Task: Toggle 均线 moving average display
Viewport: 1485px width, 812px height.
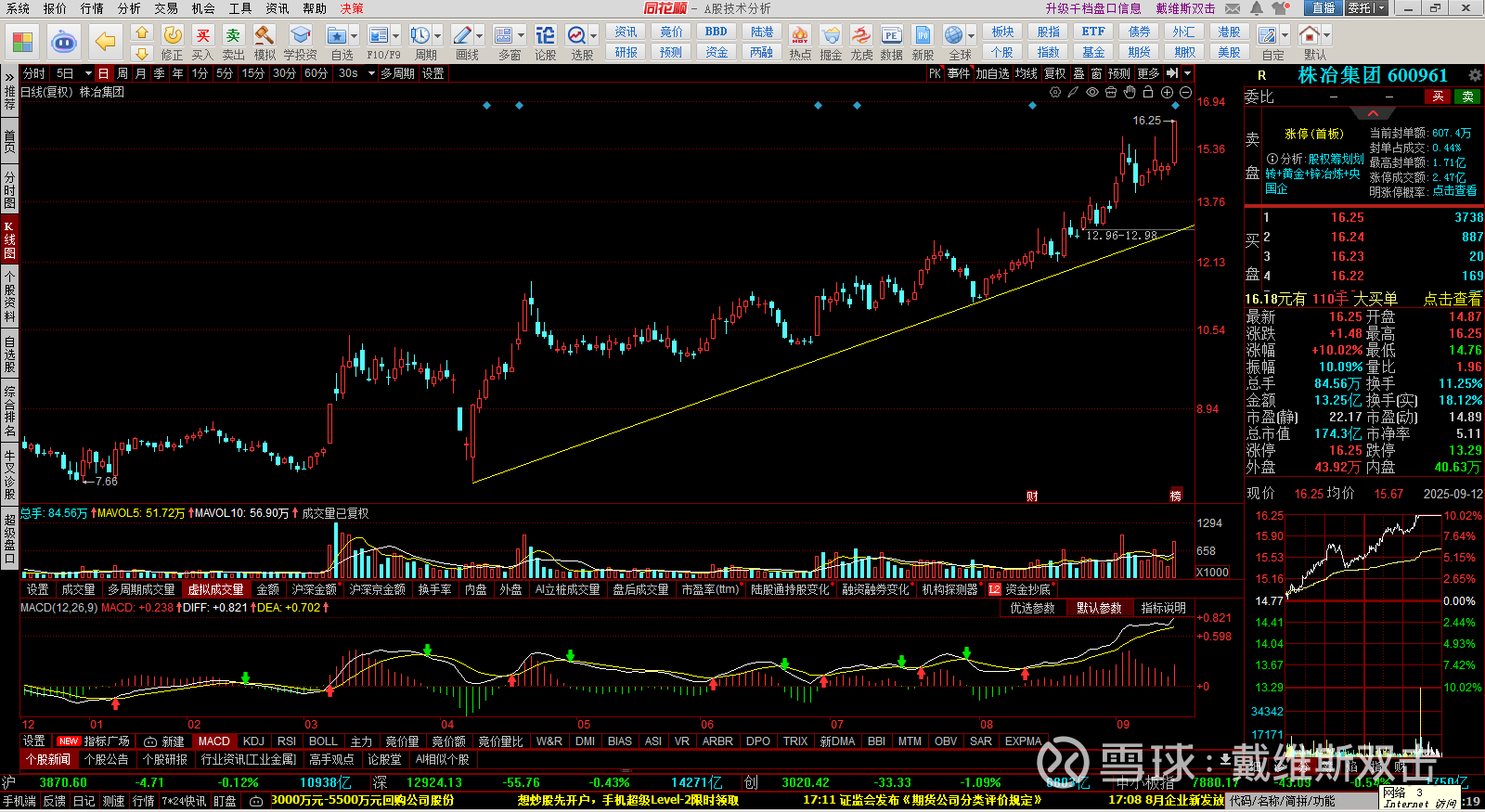Action: point(1026,73)
